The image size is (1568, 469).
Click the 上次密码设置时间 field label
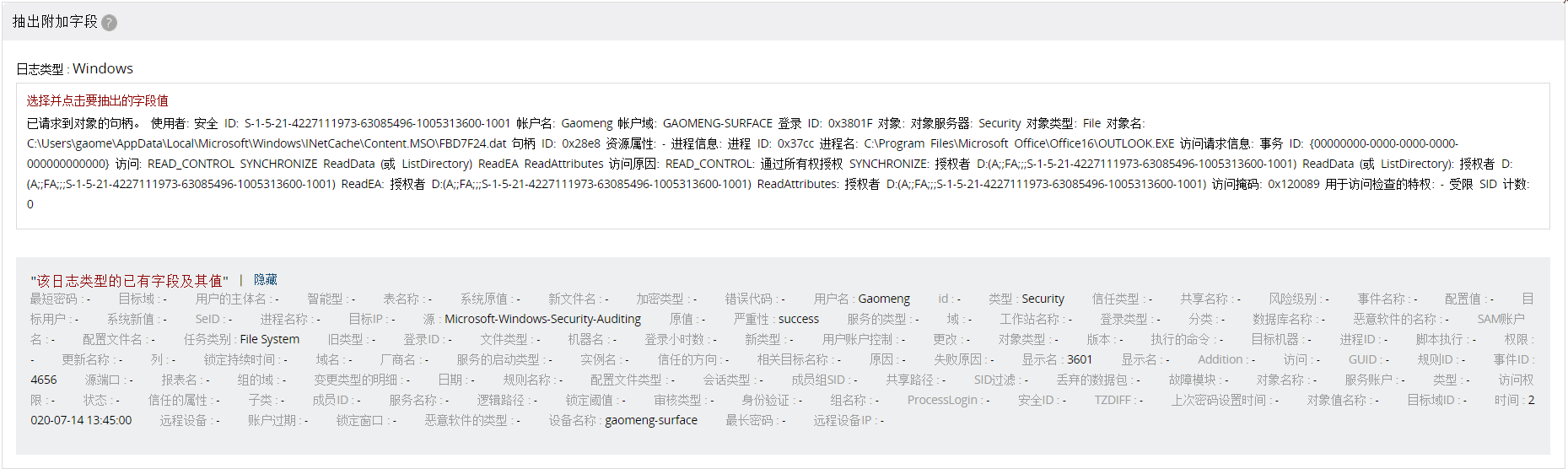coord(1218,400)
